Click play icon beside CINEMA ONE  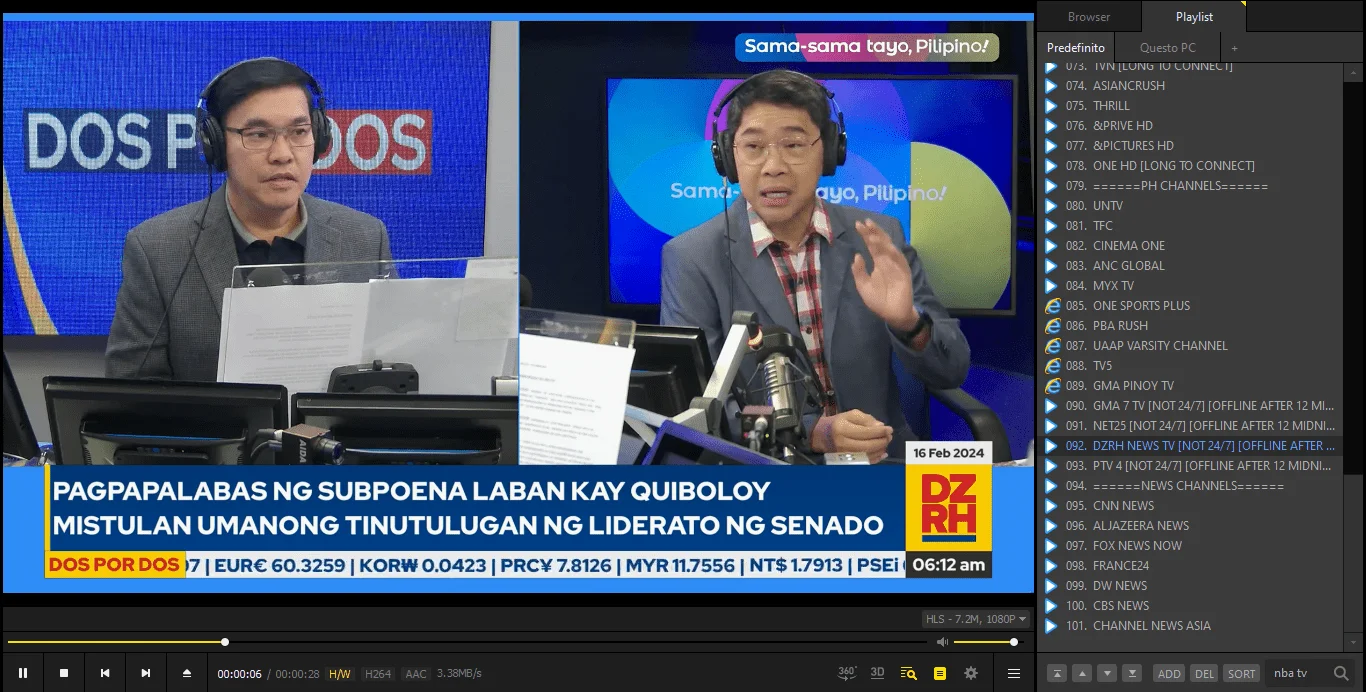pyautogui.click(x=1051, y=246)
